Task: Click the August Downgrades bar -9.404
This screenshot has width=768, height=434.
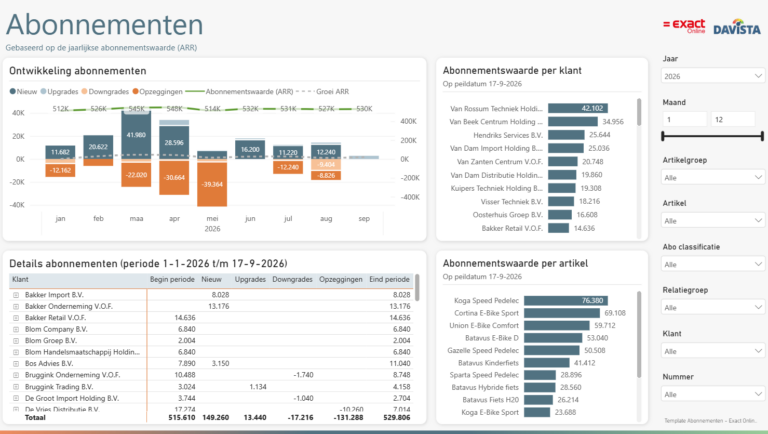Action: 326,165
